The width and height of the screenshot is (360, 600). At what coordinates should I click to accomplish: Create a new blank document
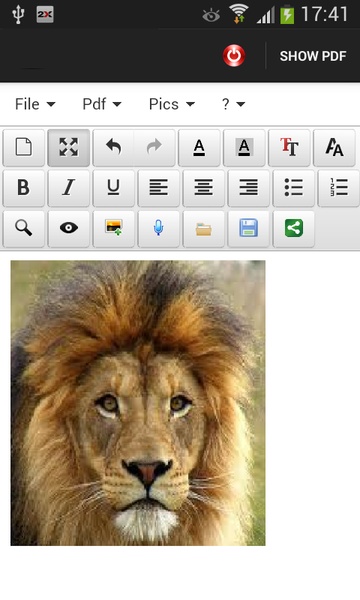pos(24,147)
